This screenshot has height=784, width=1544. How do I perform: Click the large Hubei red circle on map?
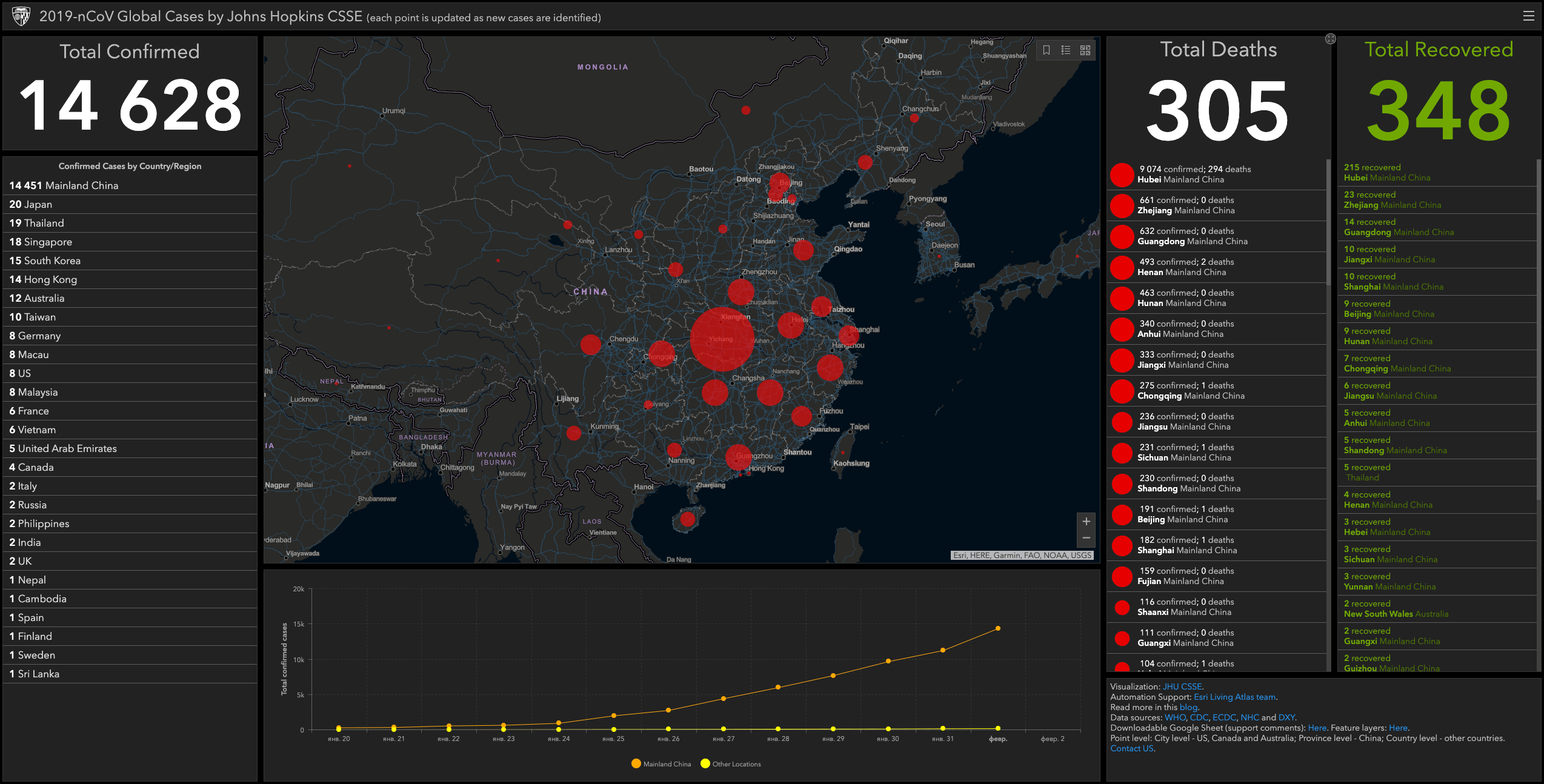click(722, 339)
